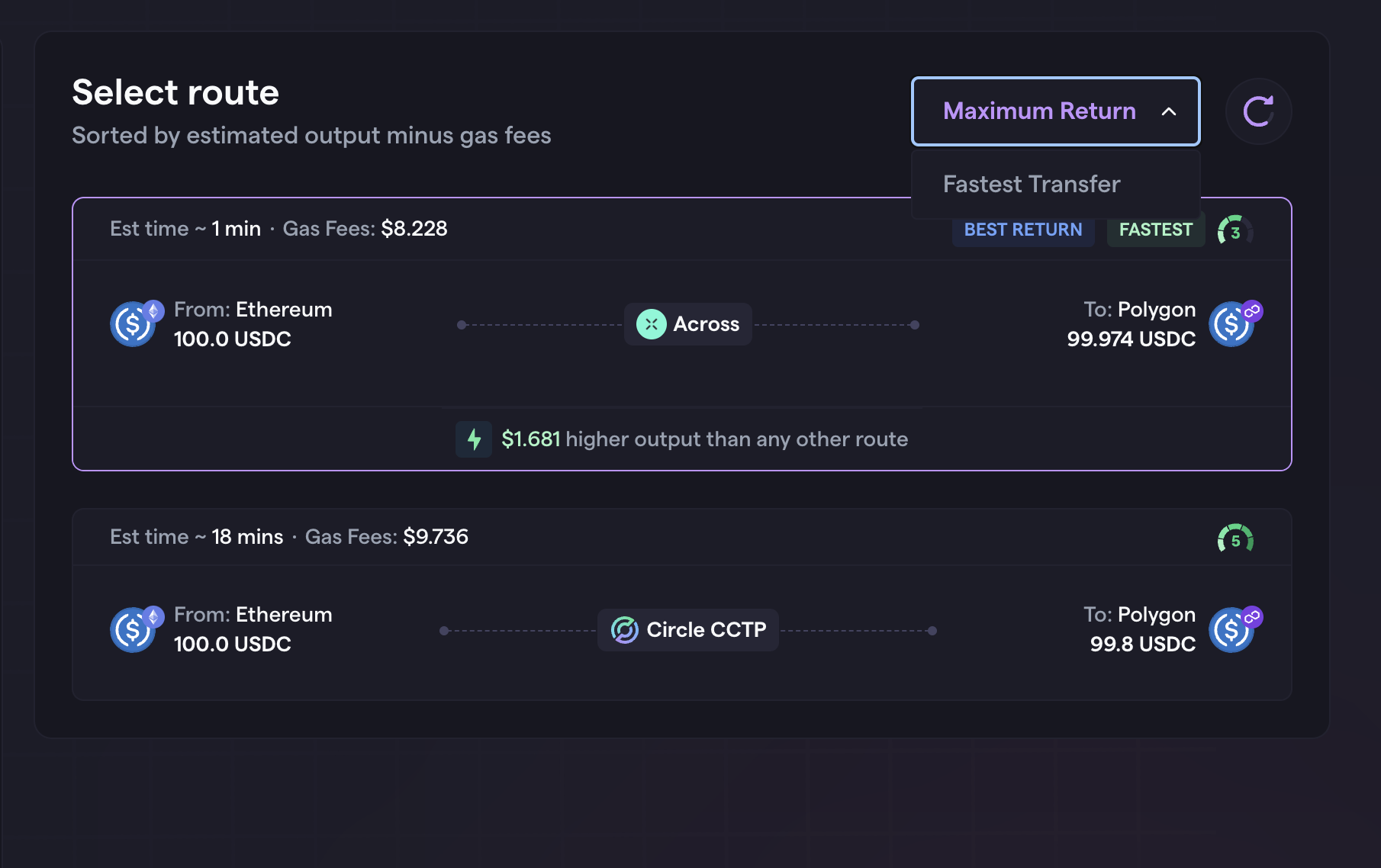The image size is (1381, 868).
Task: Click To: Polygon in the Circle CCTP route
Action: coord(1139,615)
